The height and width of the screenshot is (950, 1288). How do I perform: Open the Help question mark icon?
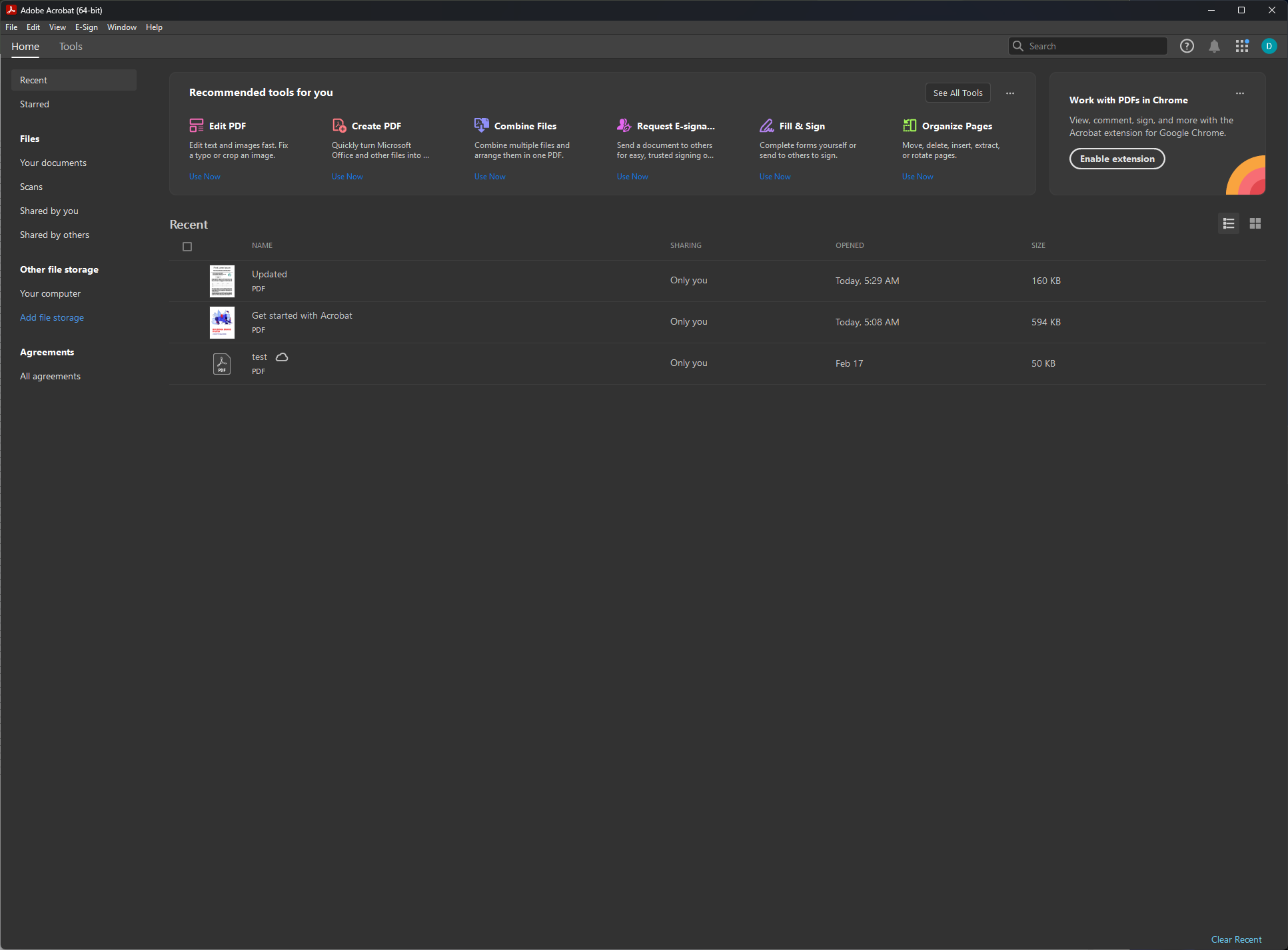coord(1187,46)
